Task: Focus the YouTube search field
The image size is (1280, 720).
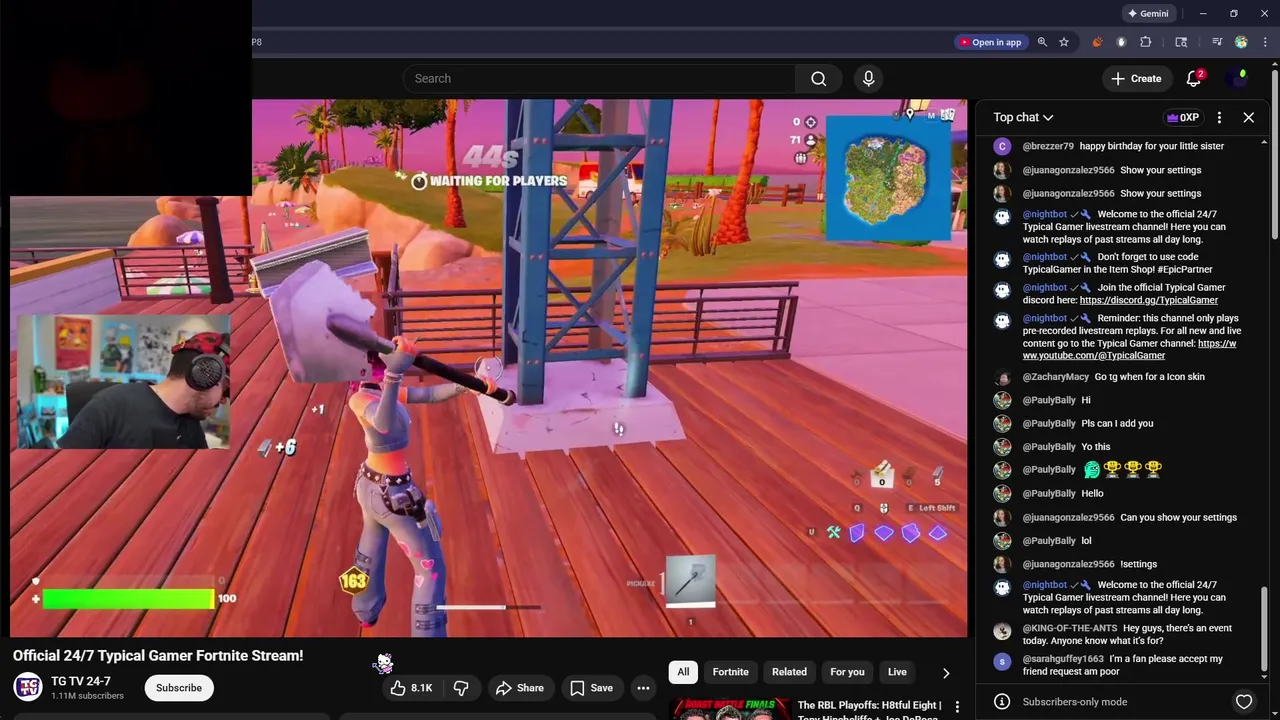Action: coord(599,78)
